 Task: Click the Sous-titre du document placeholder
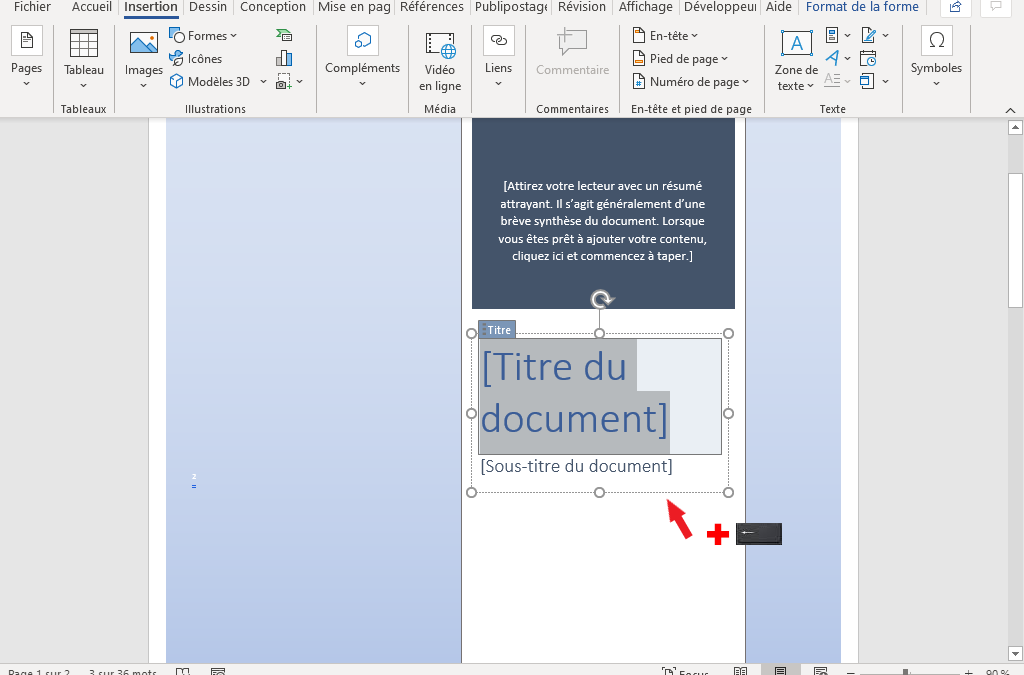pos(577,467)
